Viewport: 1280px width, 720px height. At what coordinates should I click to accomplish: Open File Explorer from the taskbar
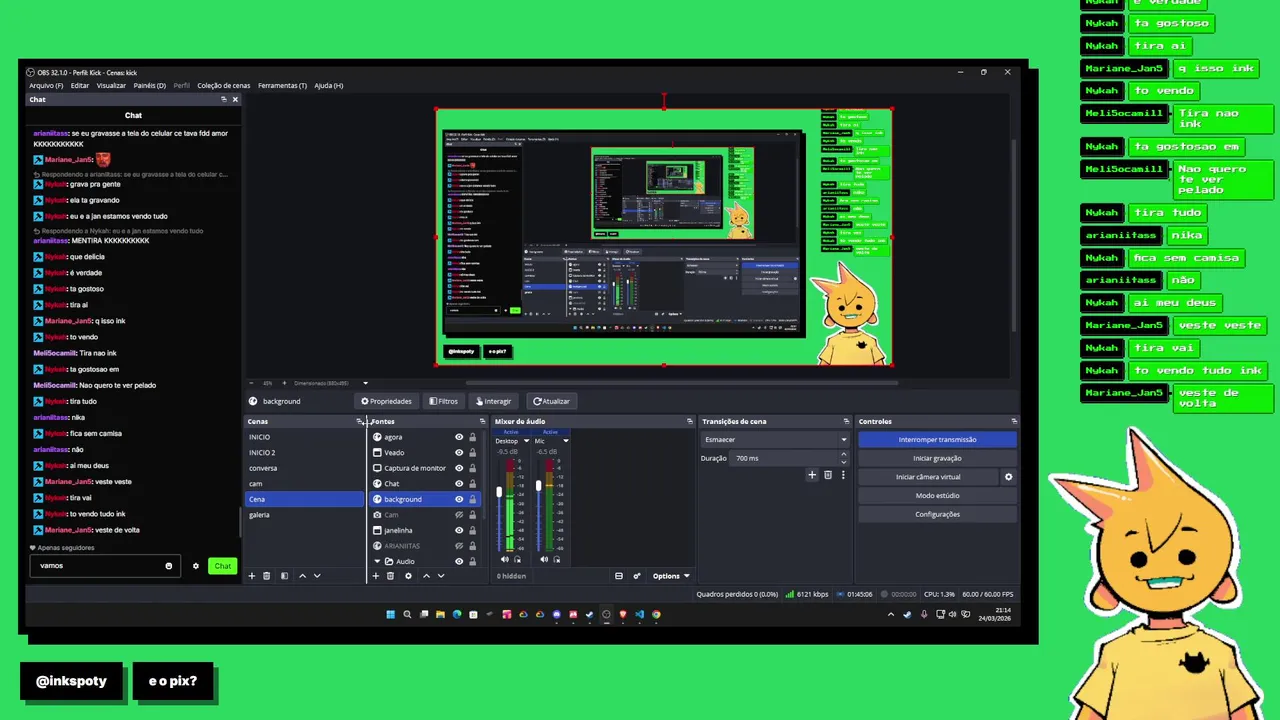point(440,615)
